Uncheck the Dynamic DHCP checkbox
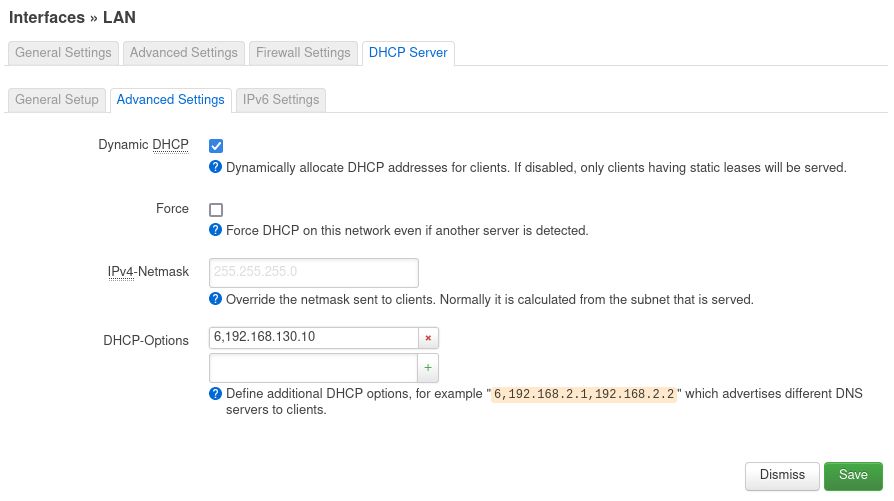 [x=216, y=146]
